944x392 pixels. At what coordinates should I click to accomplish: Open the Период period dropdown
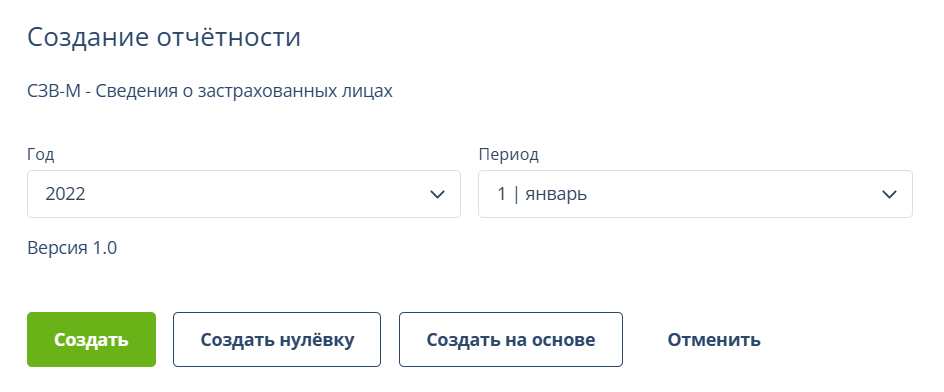point(695,194)
